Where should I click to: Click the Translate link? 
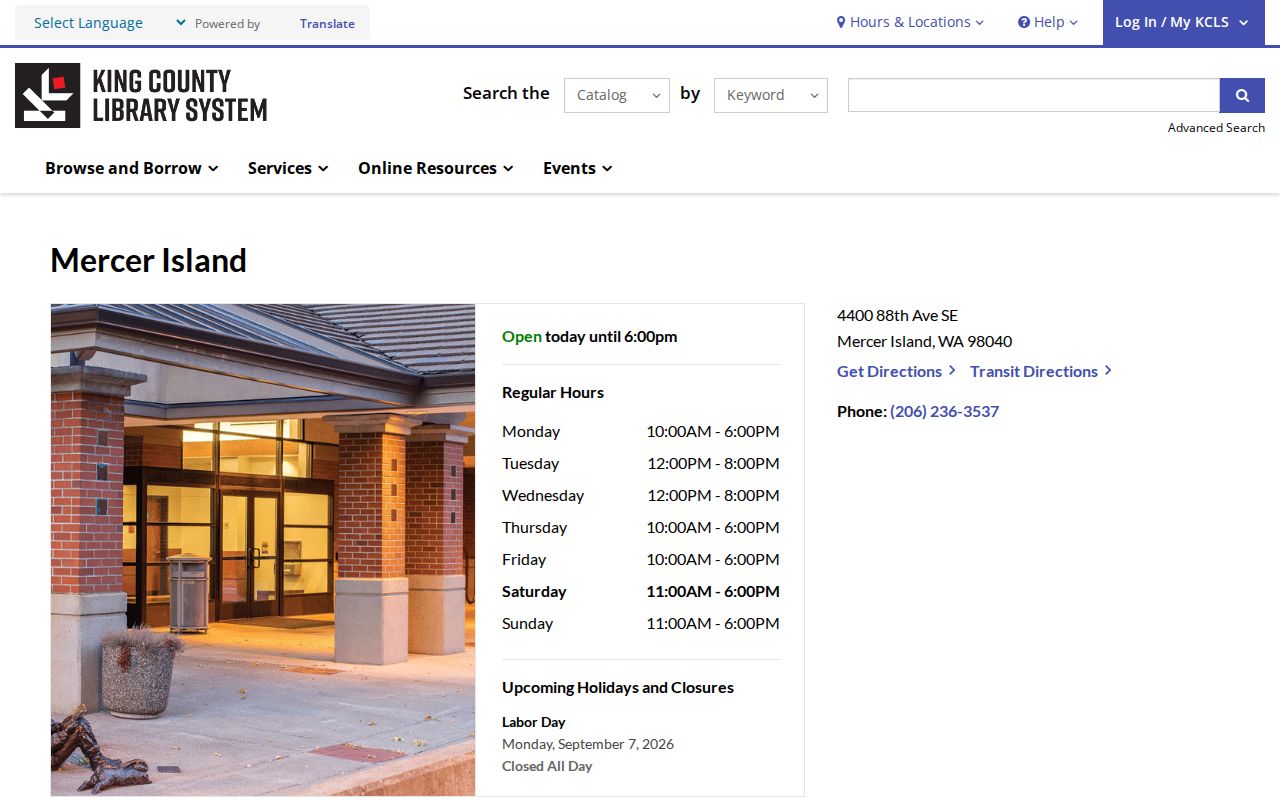(327, 24)
